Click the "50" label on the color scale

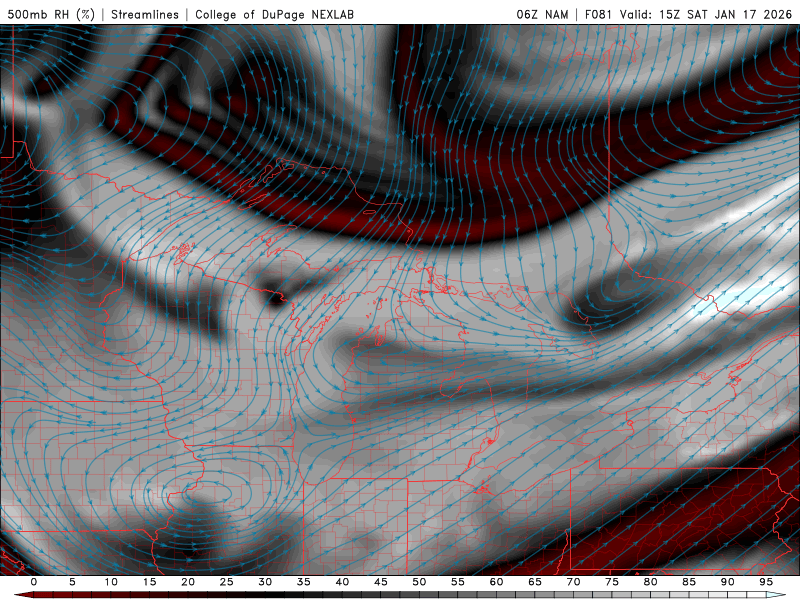click(419, 582)
